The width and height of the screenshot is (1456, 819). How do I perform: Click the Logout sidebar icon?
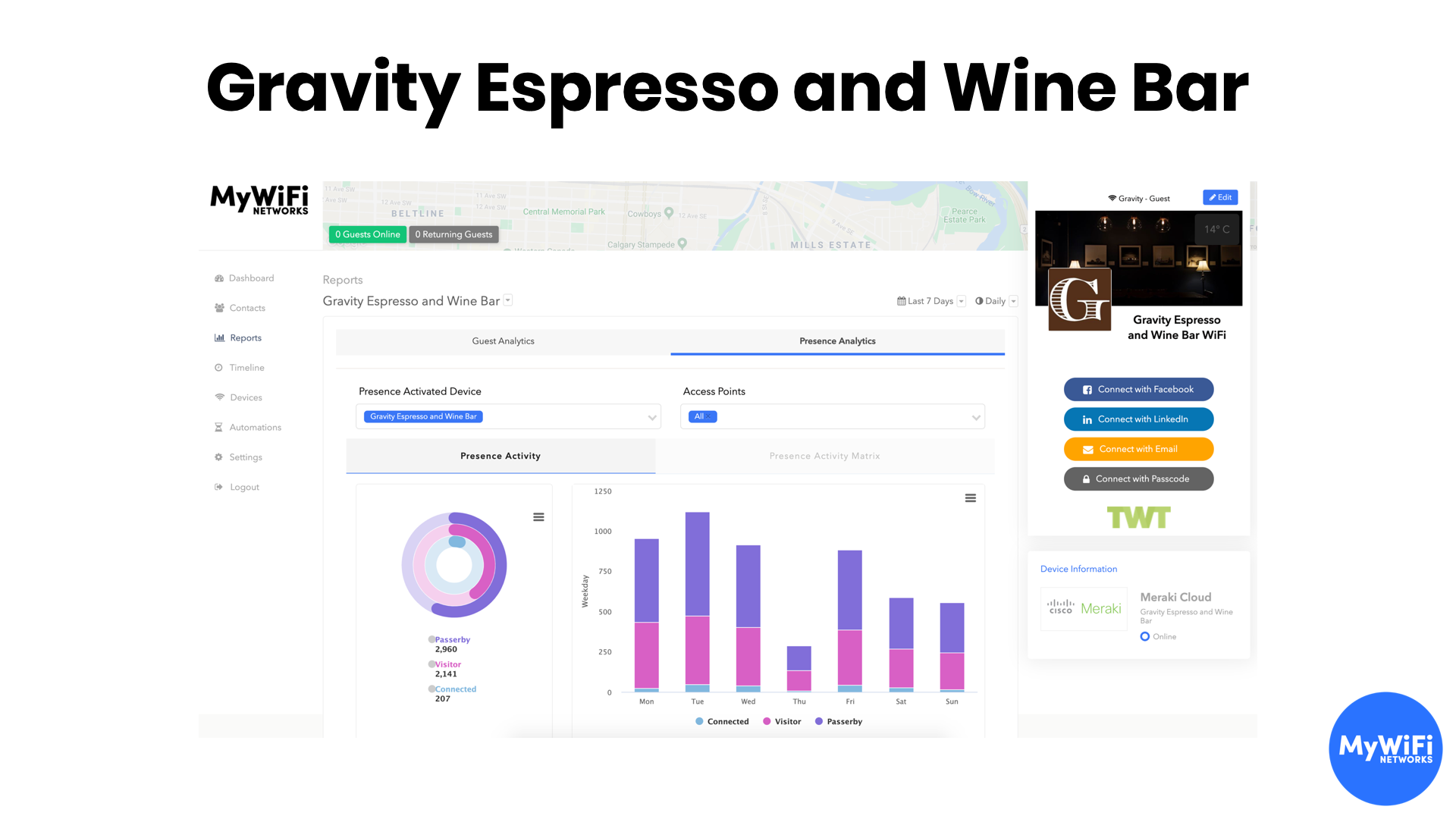tap(219, 487)
